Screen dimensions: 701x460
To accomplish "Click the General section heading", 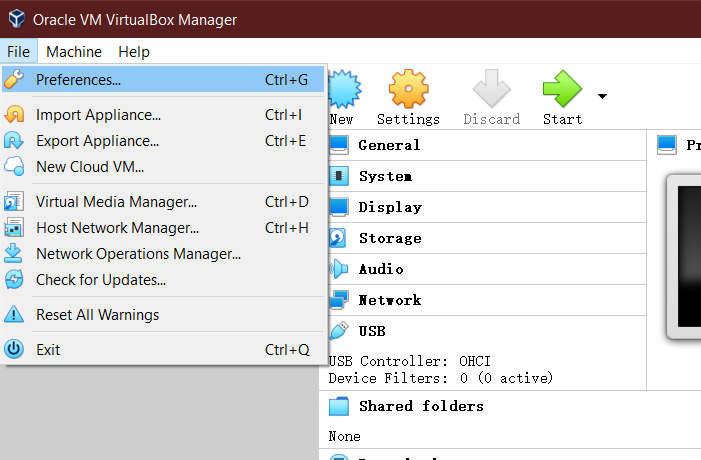I will [x=389, y=145].
